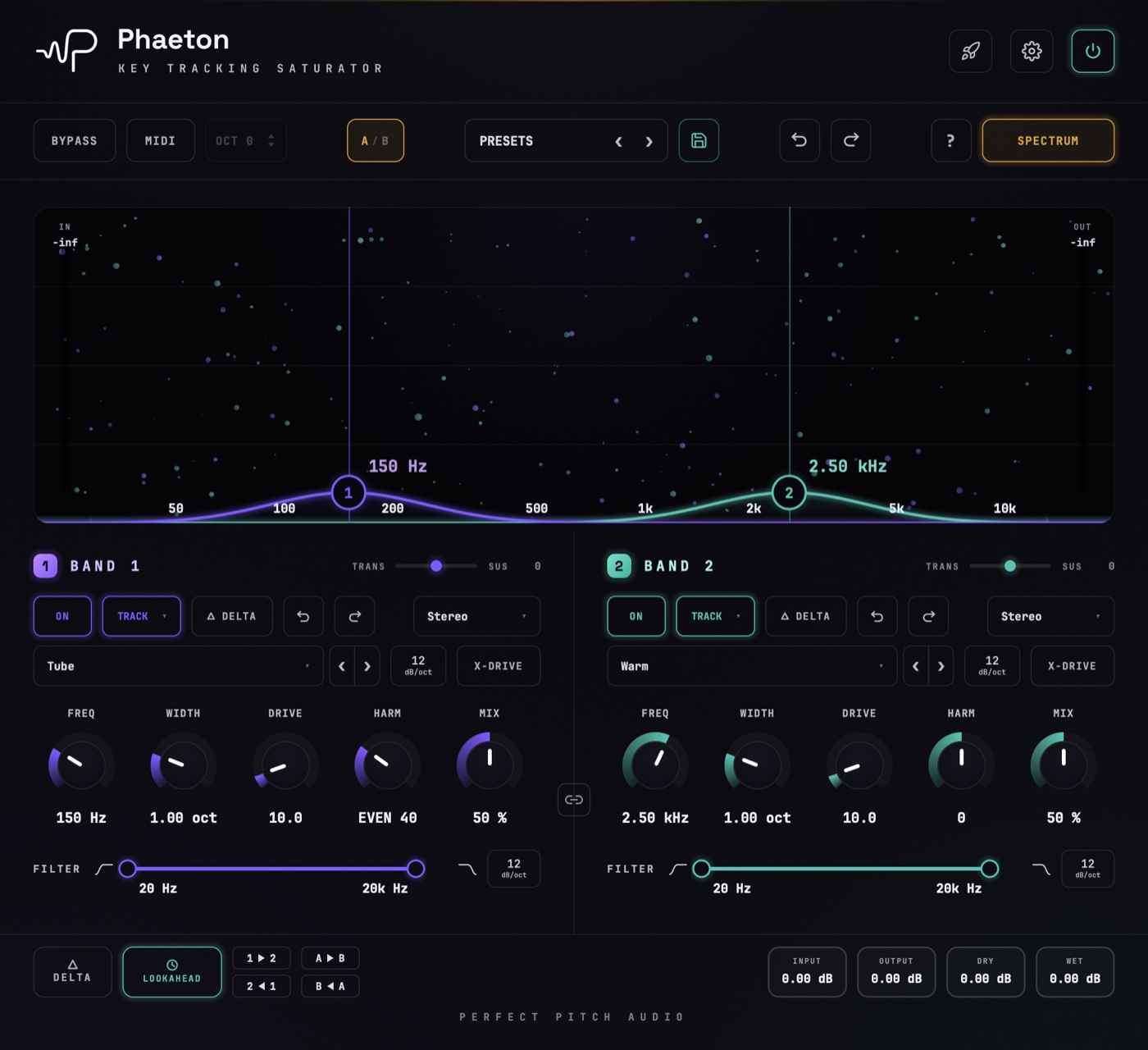Viewport: 1148px width, 1050px height.
Task: Toggle the MIDI button
Action: click(161, 140)
